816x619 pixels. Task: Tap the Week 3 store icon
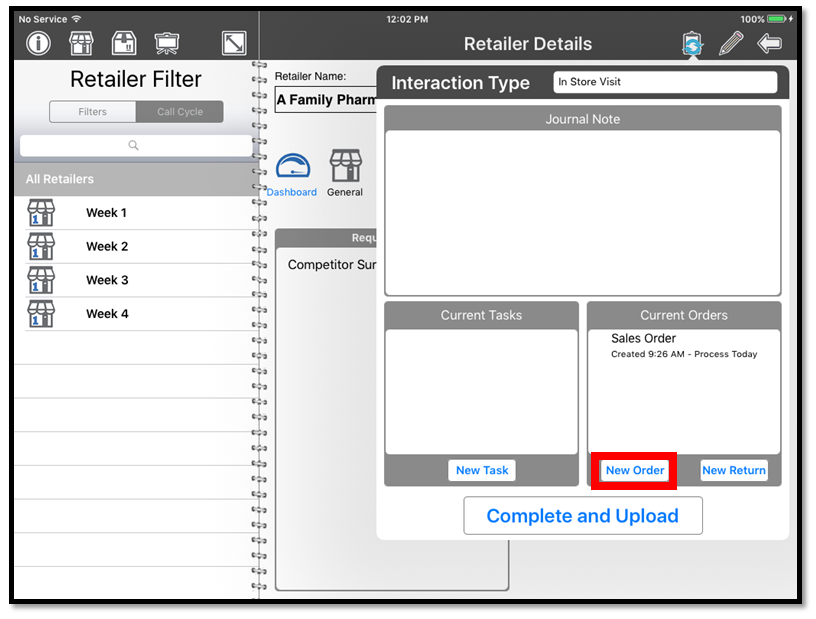point(41,280)
